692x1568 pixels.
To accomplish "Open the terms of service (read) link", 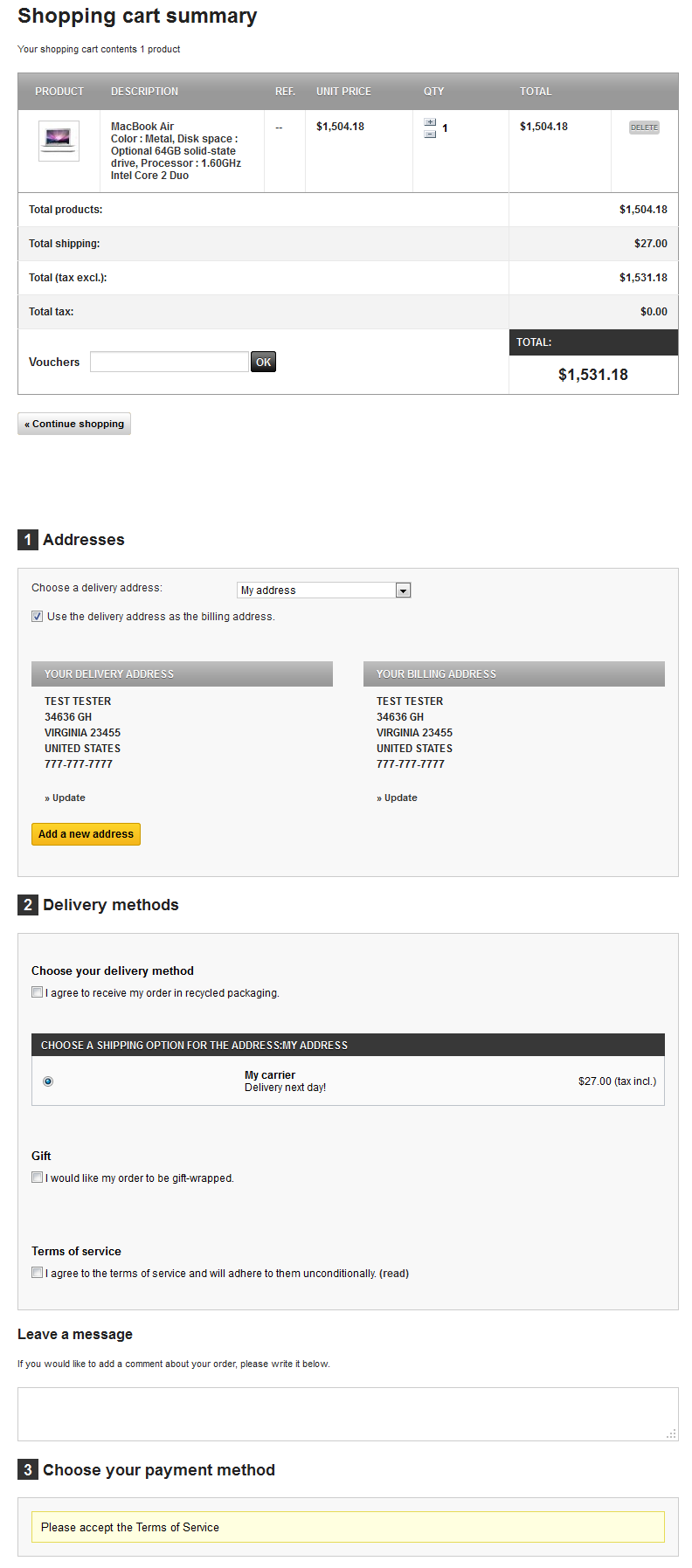I will point(394,1274).
